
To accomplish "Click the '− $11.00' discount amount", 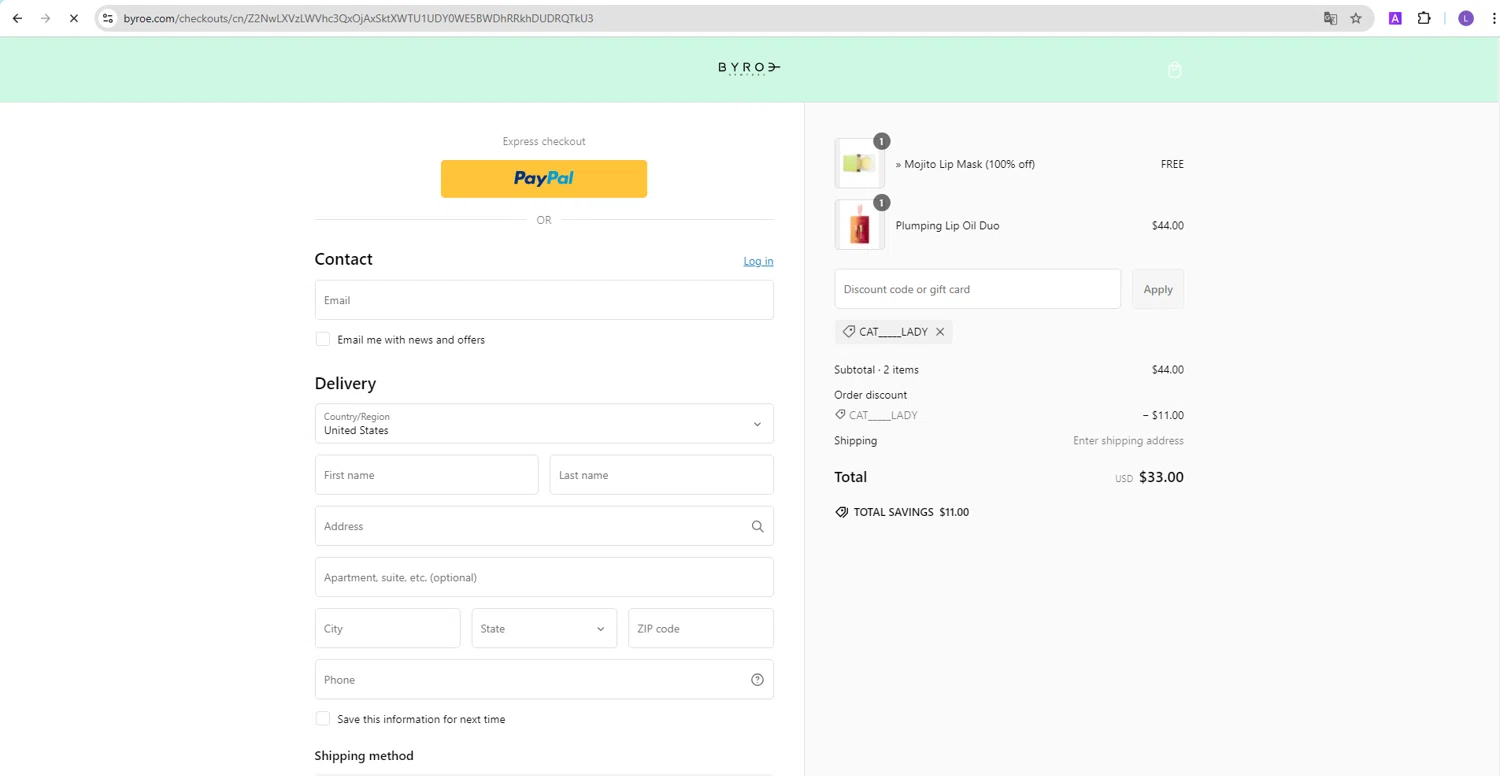I will coord(1163,415).
